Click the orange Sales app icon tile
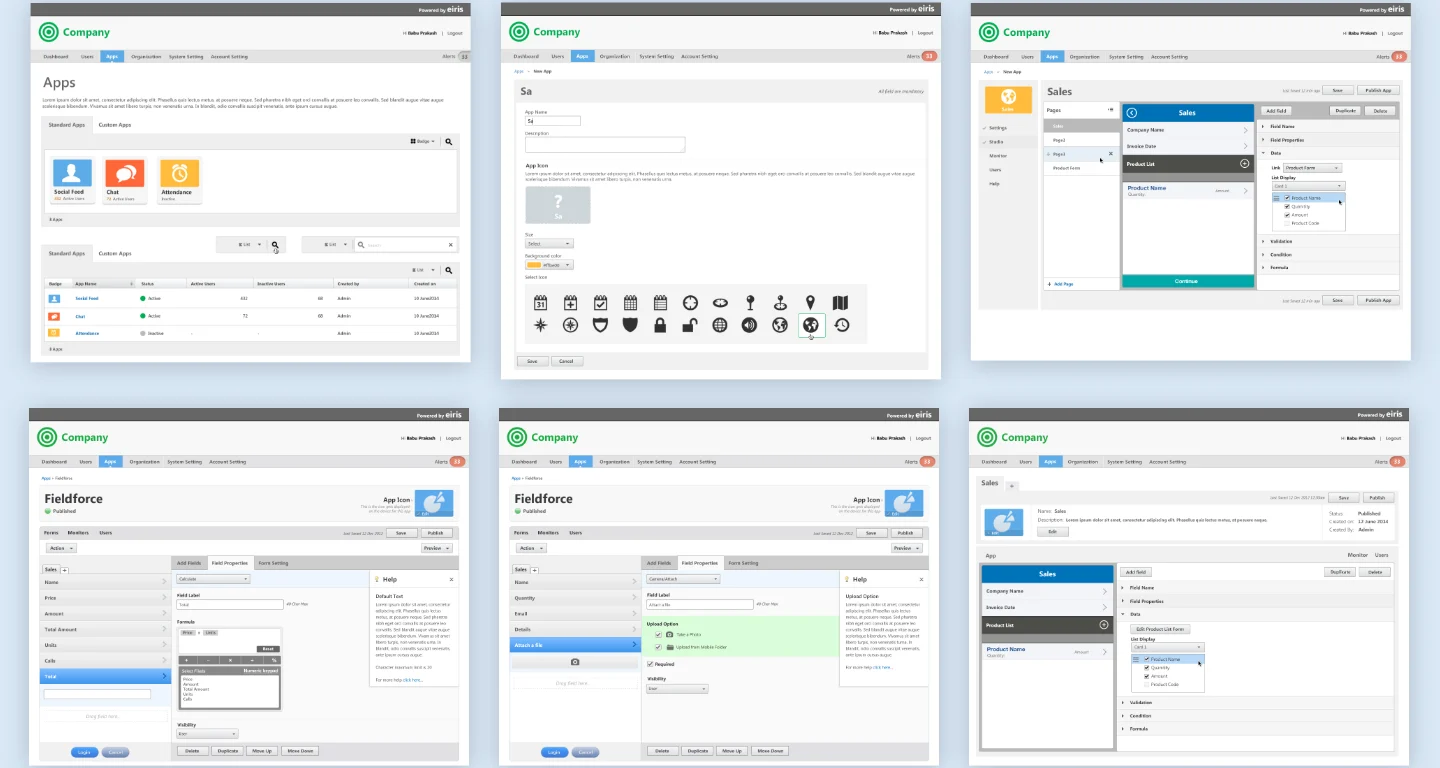The height and width of the screenshot is (768, 1440). click(x=1008, y=100)
